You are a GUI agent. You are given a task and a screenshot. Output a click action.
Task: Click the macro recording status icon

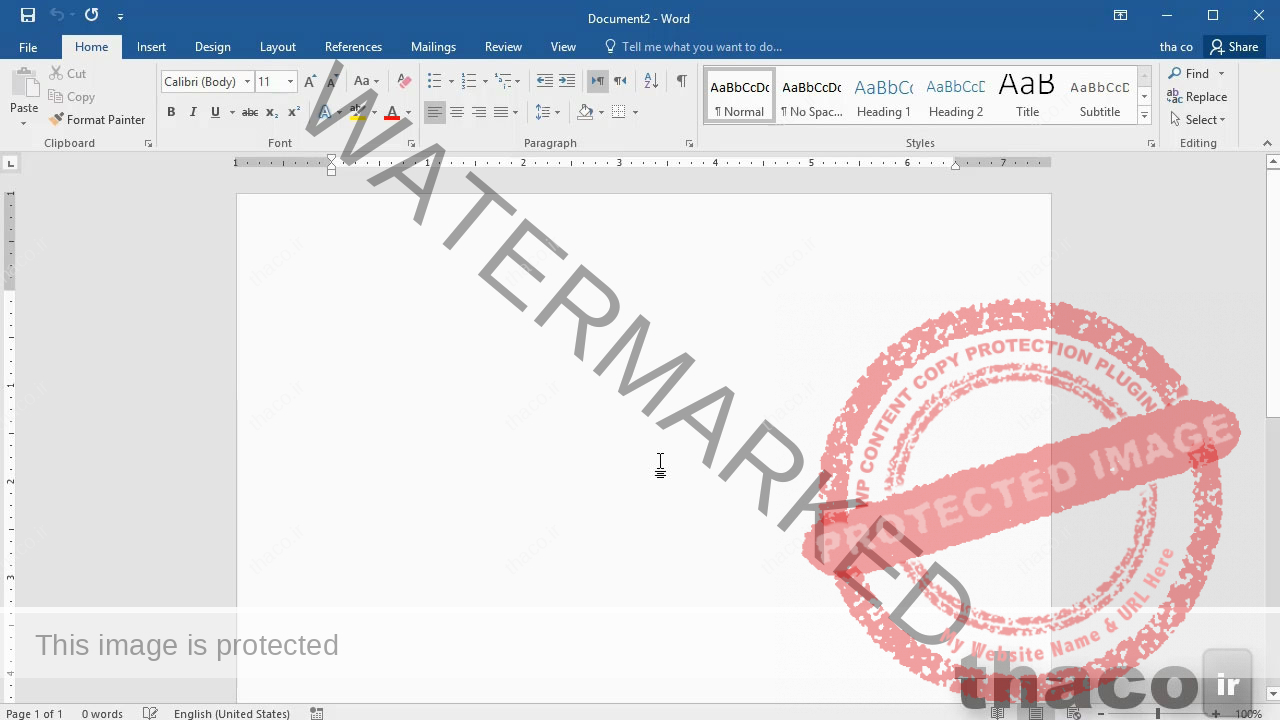tap(317, 713)
